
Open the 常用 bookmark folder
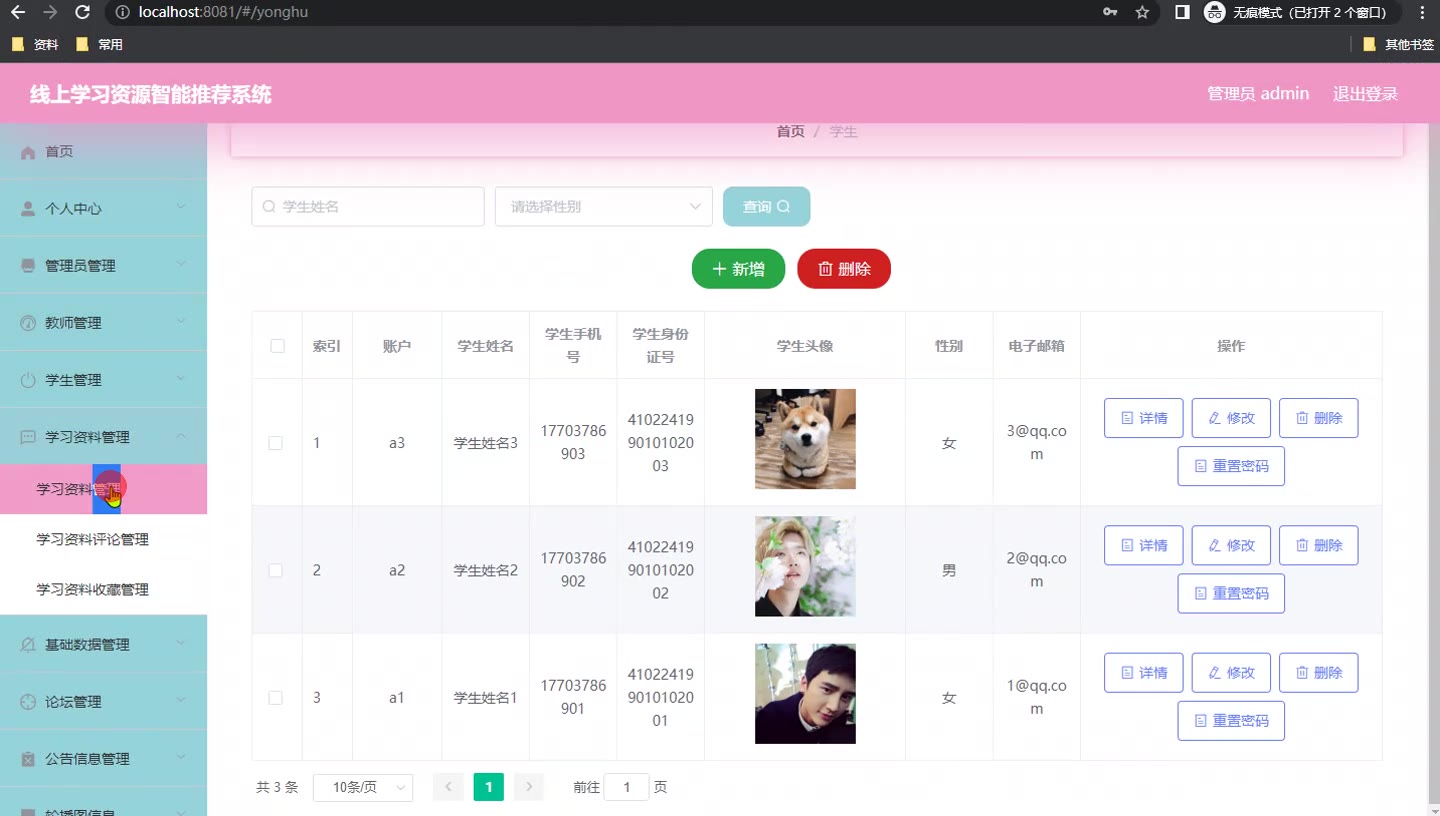coord(99,45)
